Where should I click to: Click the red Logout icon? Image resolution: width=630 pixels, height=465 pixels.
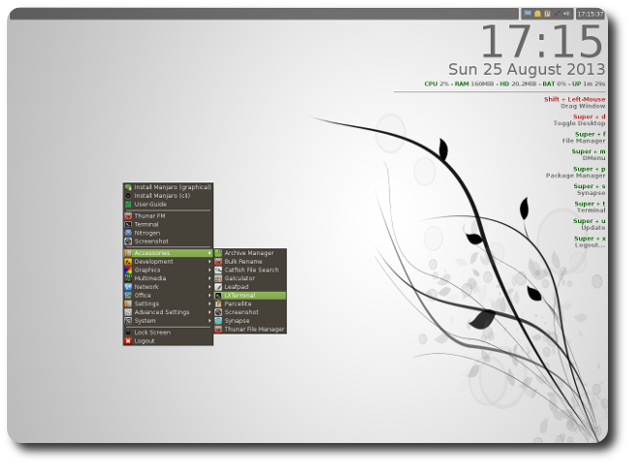pos(128,341)
